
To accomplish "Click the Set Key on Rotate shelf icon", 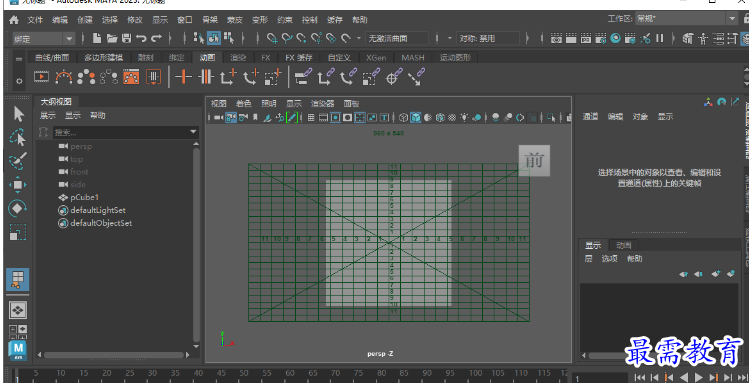I will pyautogui.click(x=251, y=77).
